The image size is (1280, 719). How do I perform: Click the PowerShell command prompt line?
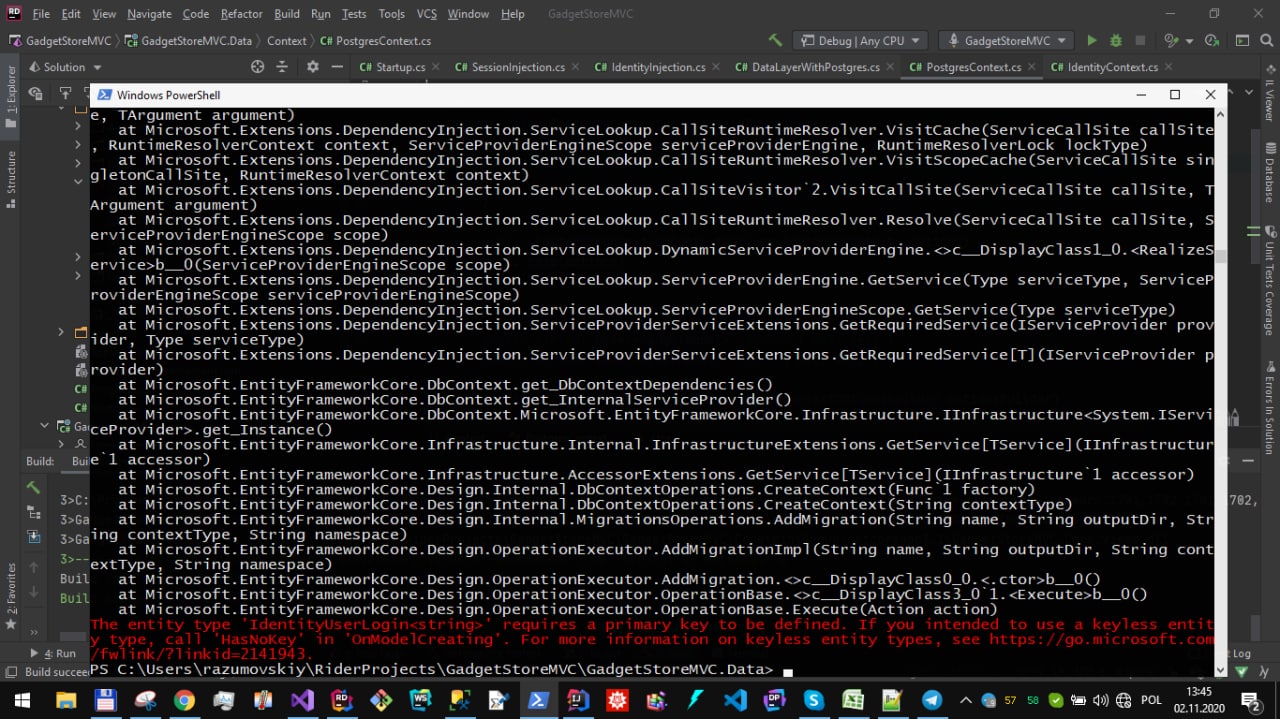coord(650,669)
